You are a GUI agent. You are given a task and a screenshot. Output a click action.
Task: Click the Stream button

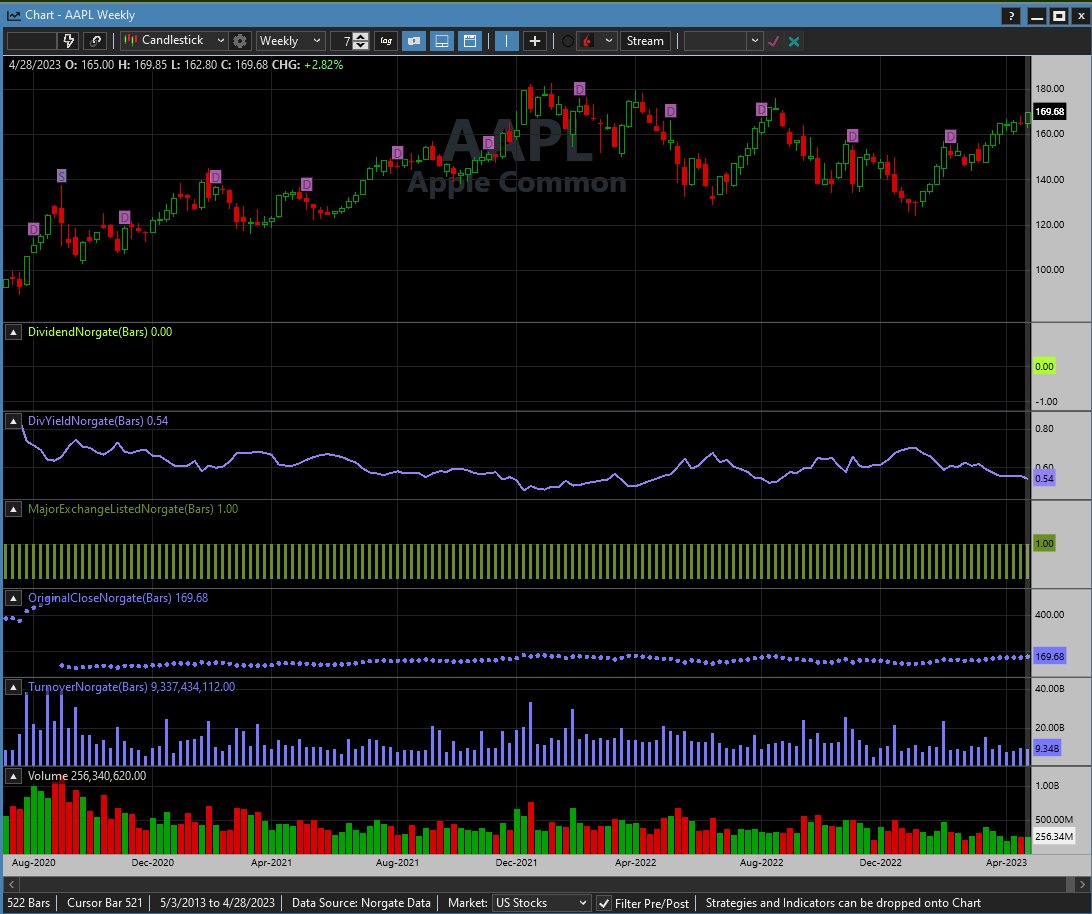tap(645, 41)
